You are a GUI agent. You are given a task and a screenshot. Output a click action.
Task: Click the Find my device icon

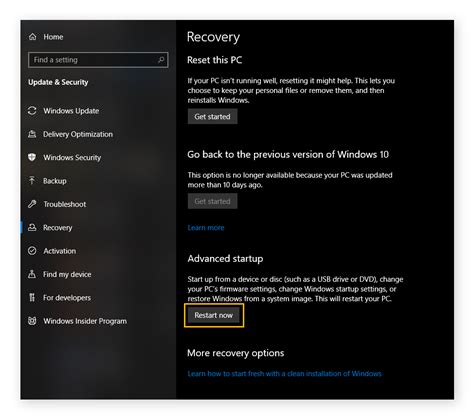pos(32,274)
